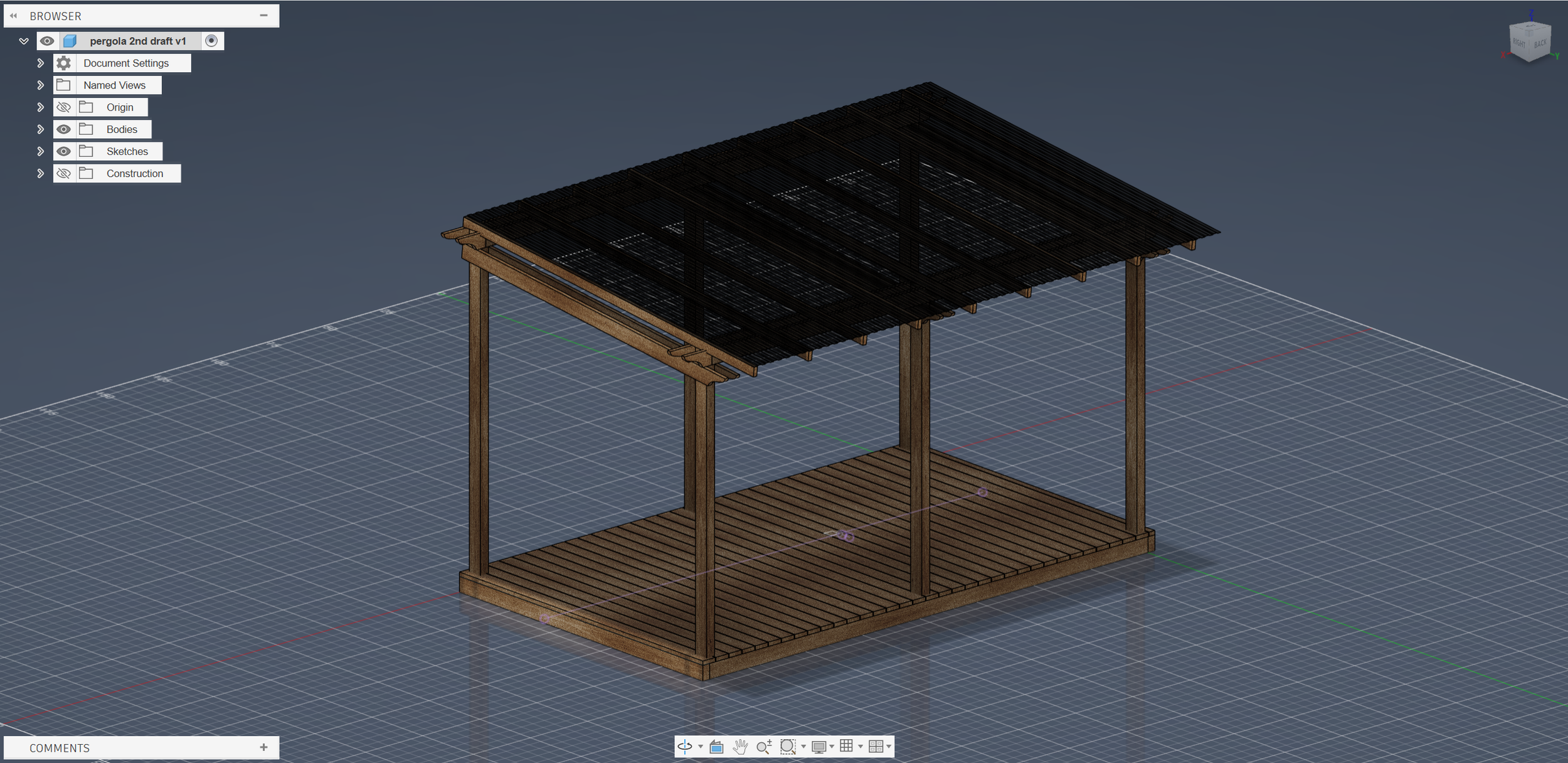Collapse the Browser panel with double arrows

(x=13, y=16)
